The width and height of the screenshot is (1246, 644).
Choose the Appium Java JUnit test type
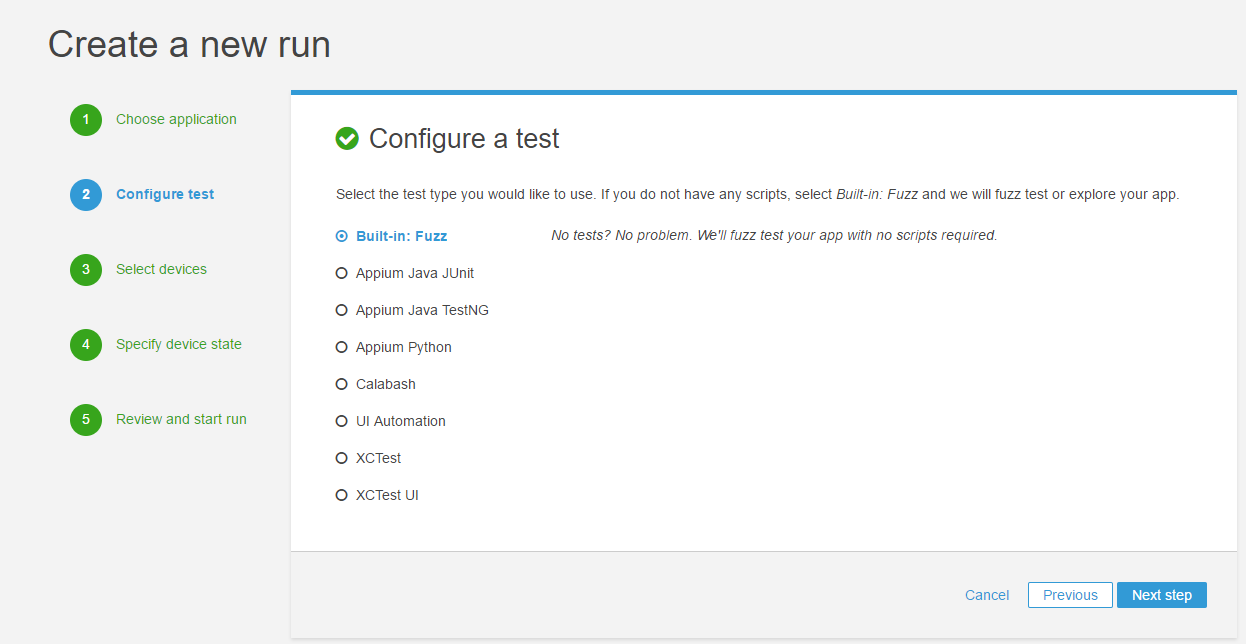click(342, 274)
